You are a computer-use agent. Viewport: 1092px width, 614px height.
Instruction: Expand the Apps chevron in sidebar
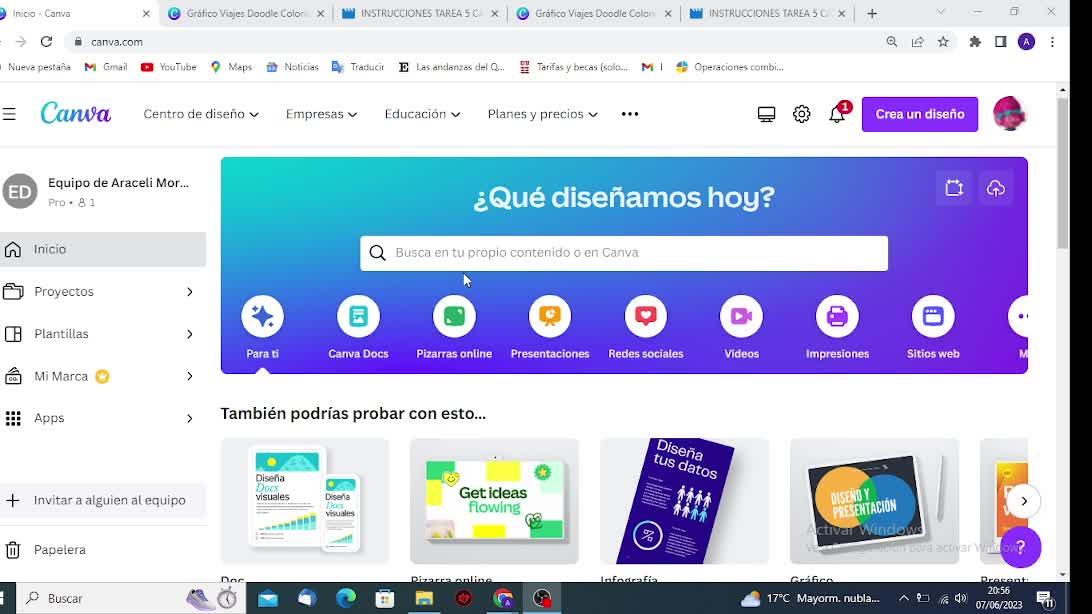(x=189, y=418)
